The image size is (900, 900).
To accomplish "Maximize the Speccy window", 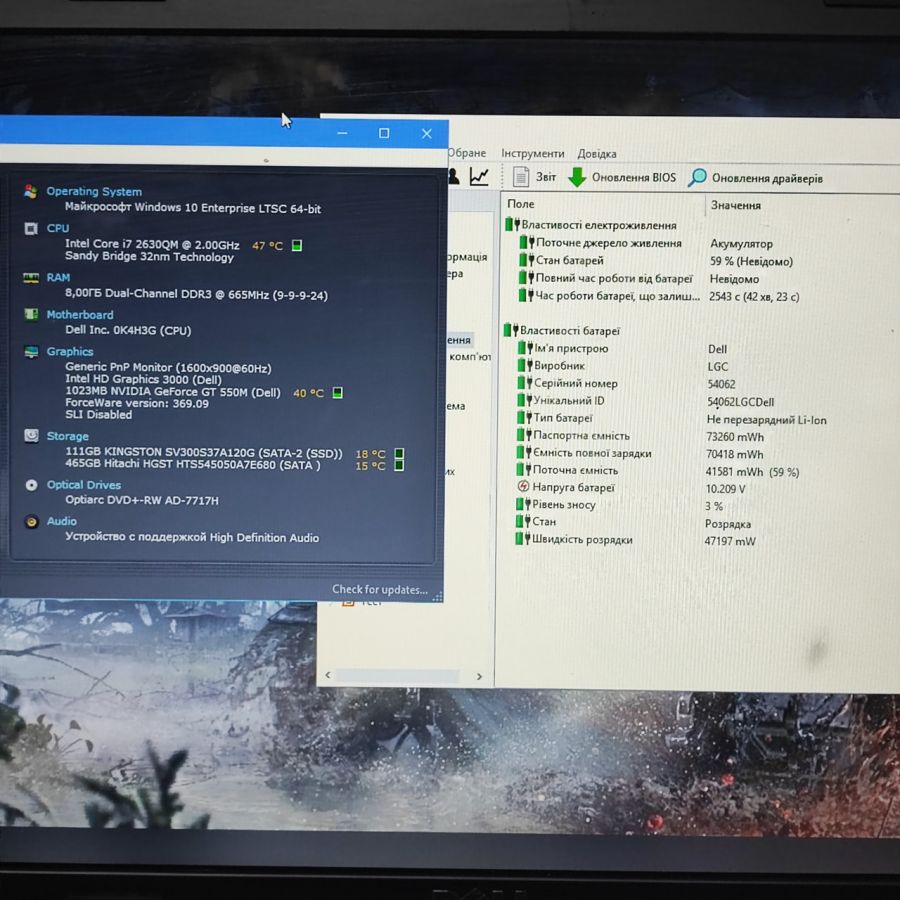I will tap(384, 133).
